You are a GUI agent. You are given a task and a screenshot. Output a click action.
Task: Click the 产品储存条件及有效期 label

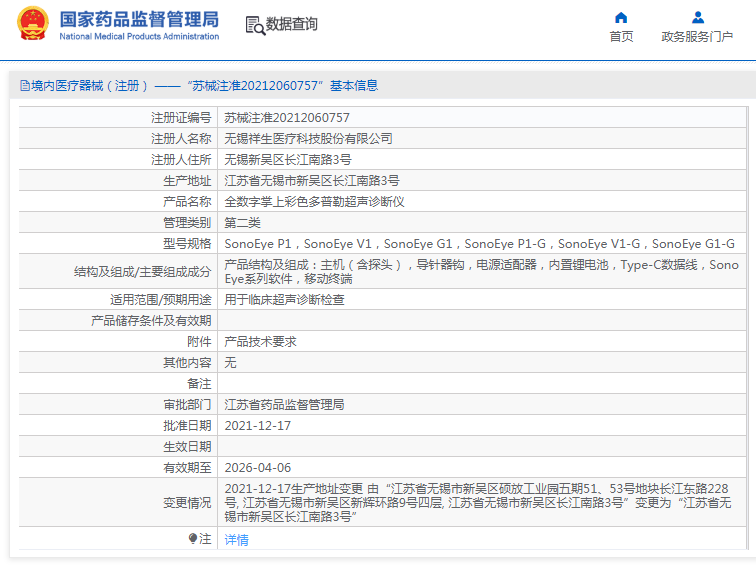point(151,321)
